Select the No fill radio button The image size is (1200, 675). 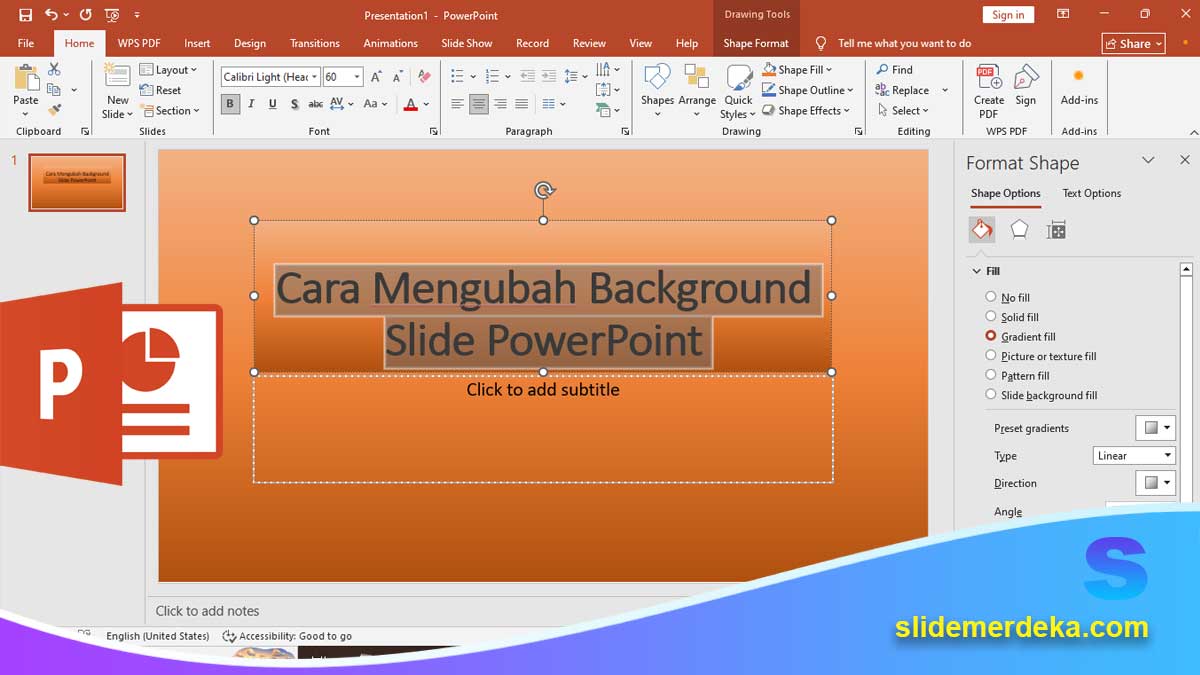pyautogui.click(x=991, y=297)
